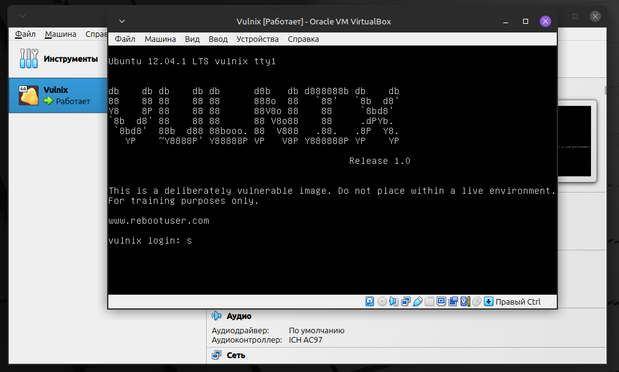Click the Аудиоконтроллер: label
This screenshot has height=372, width=619.
(x=247, y=340)
